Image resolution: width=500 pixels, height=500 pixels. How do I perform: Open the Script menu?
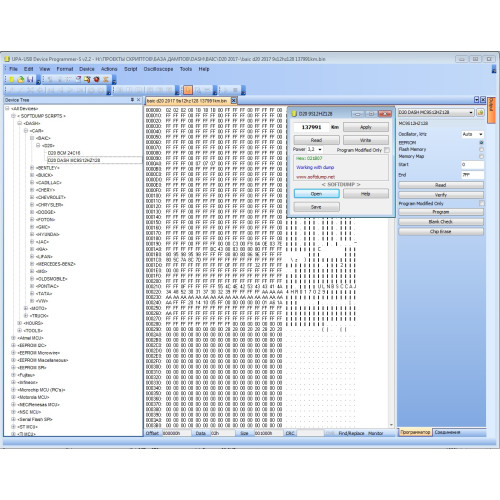[x=131, y=69]
